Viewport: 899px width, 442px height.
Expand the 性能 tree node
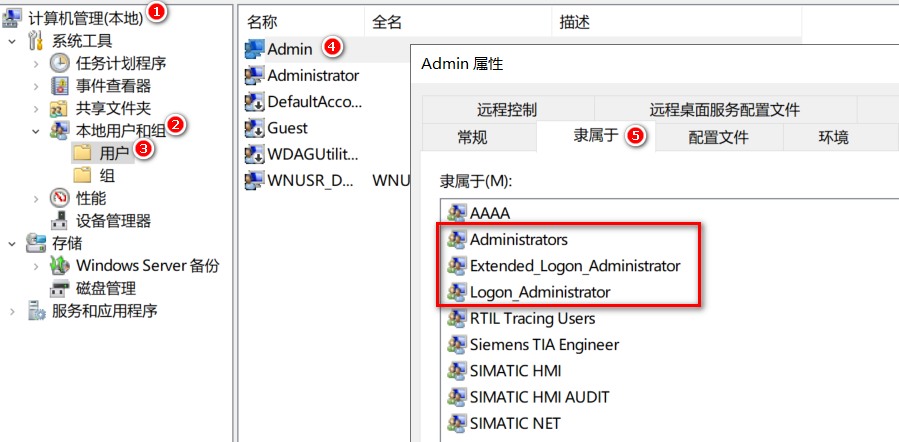35,198
